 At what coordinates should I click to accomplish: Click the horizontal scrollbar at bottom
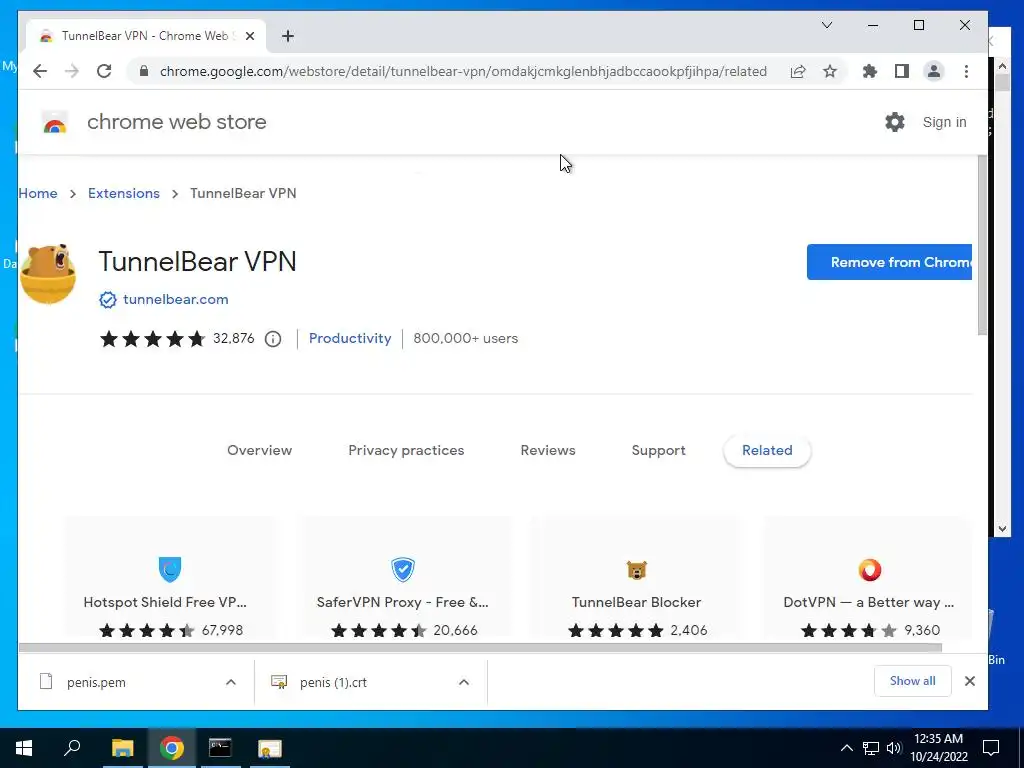click(x=480, y=648)
